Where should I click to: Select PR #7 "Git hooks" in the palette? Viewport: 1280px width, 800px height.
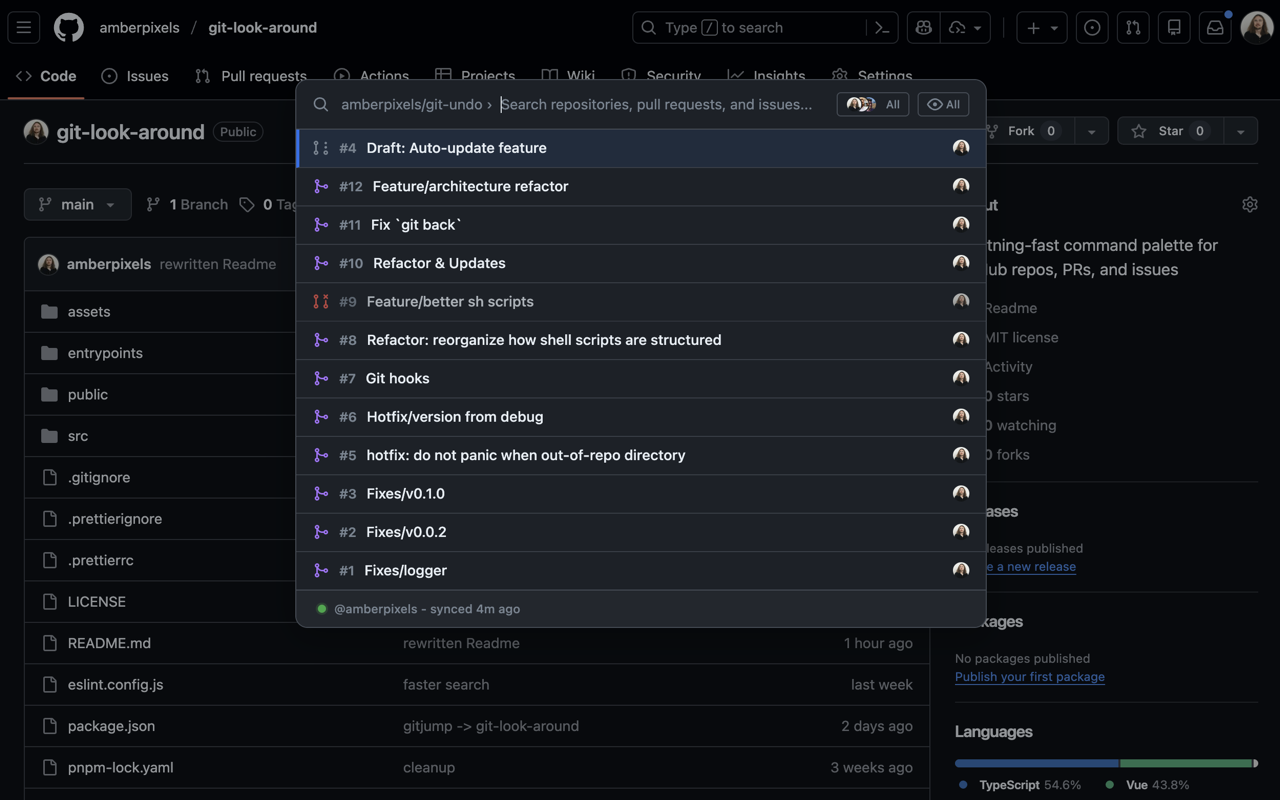[397, 378]
